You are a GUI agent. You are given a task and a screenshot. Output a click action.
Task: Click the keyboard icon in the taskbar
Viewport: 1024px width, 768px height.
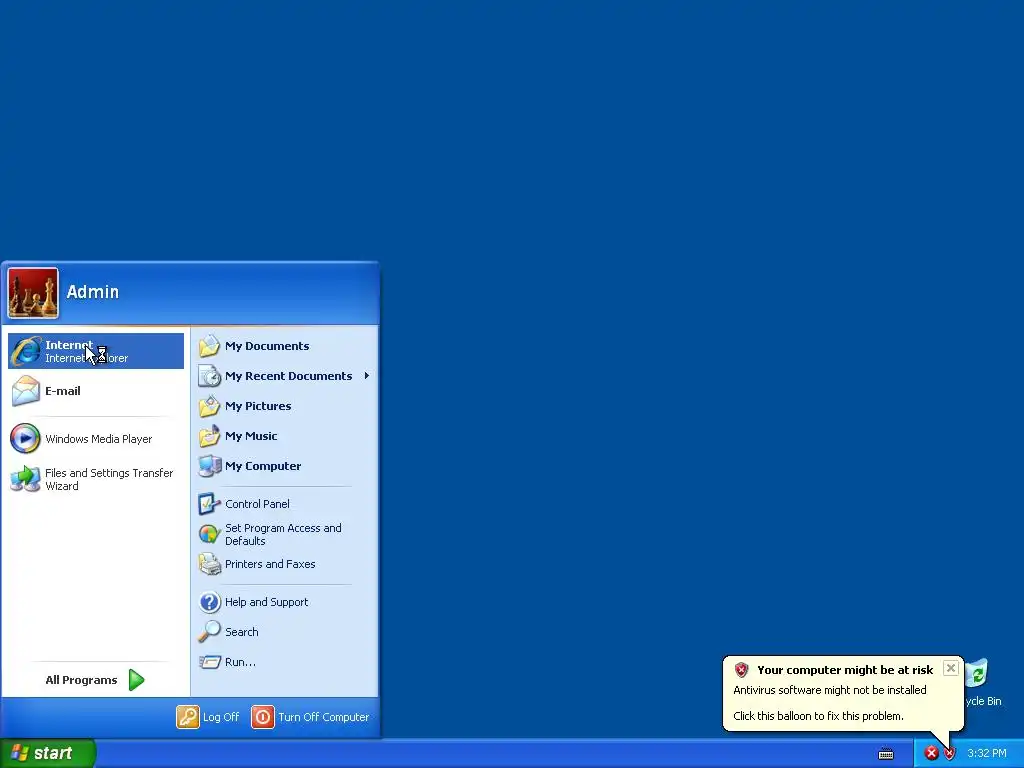886,754
